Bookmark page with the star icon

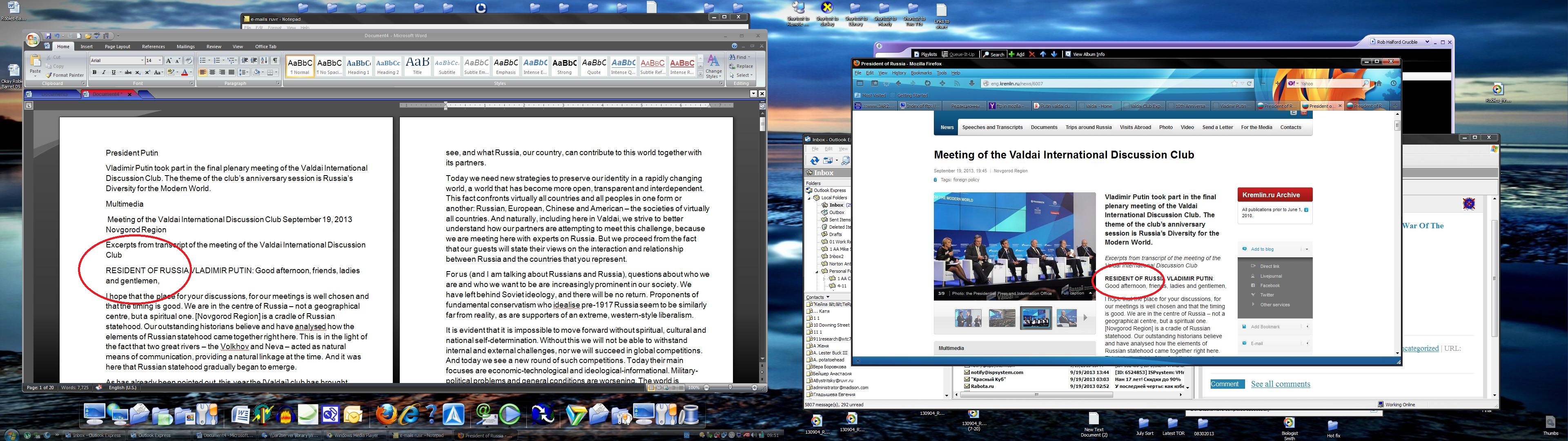click(x=1234, y=83)
